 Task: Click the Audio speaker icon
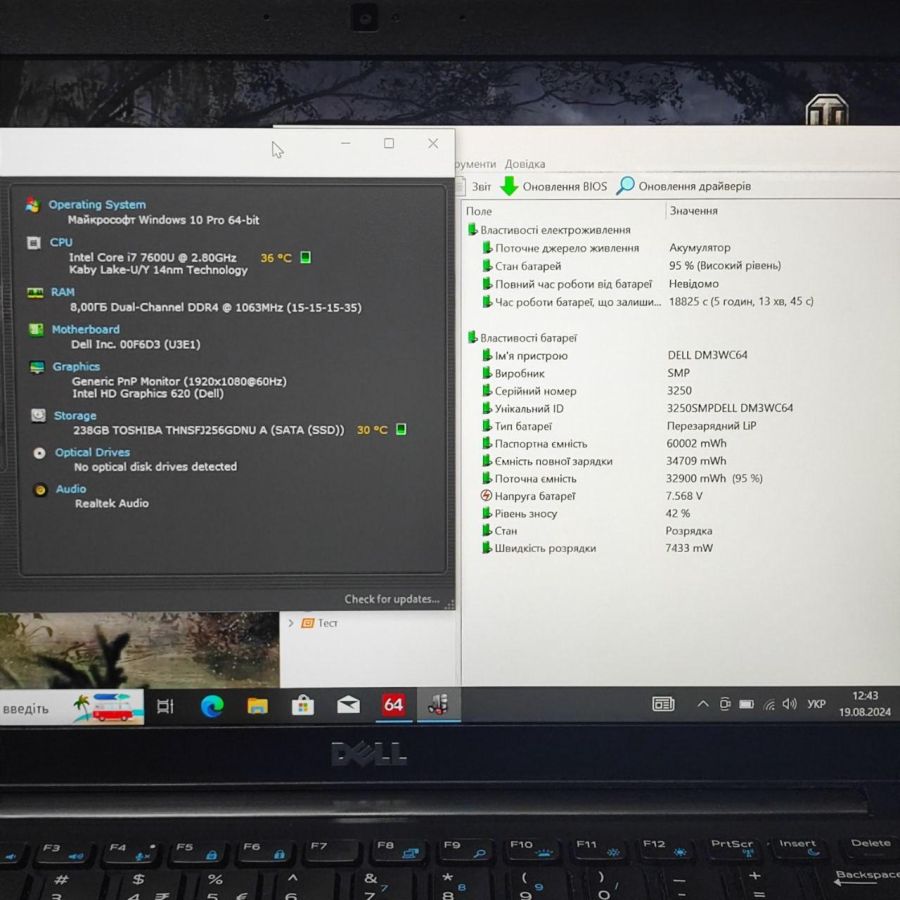[x=40, y=490]
